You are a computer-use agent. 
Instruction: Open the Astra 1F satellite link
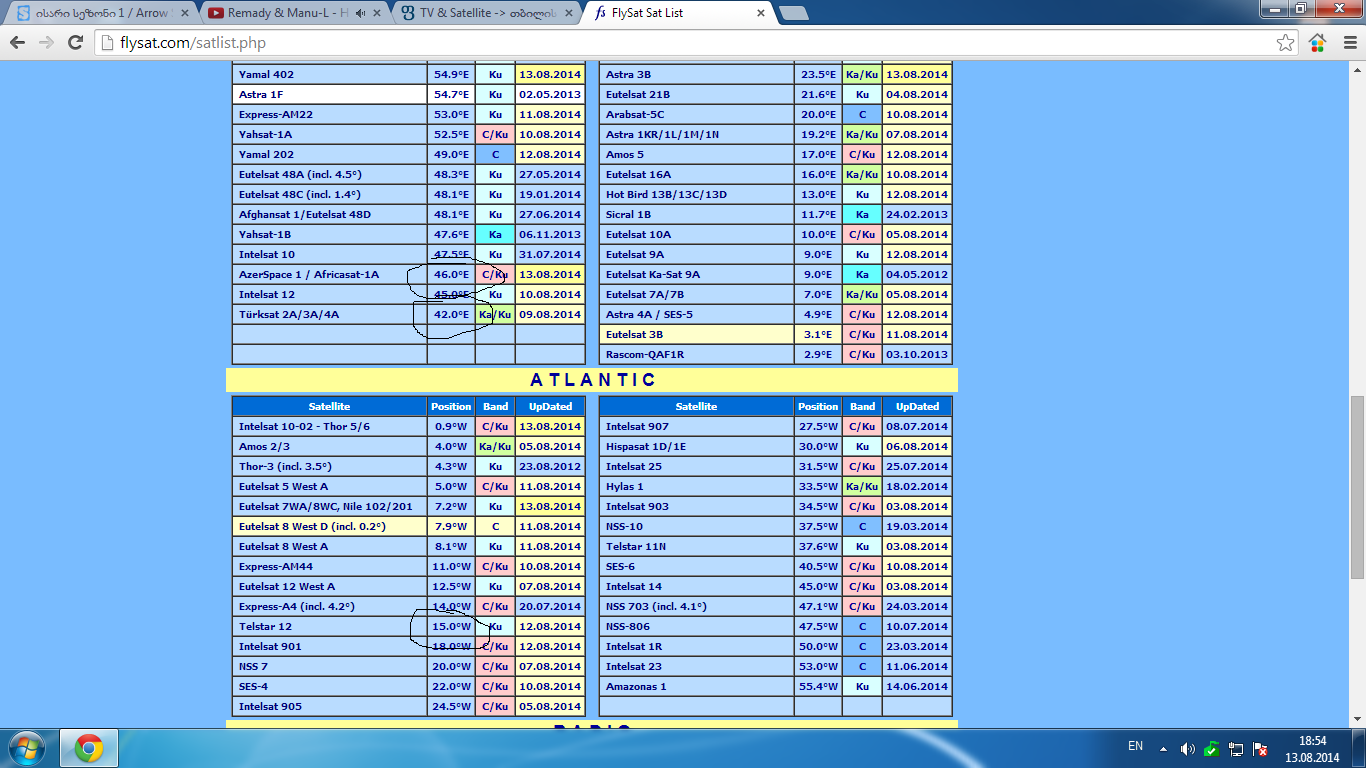coord(261,94)
